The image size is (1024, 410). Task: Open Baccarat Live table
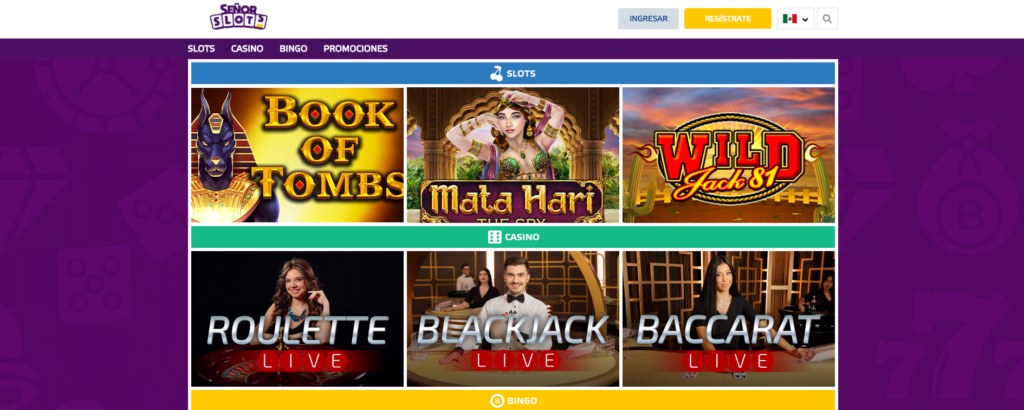point(728,319)
